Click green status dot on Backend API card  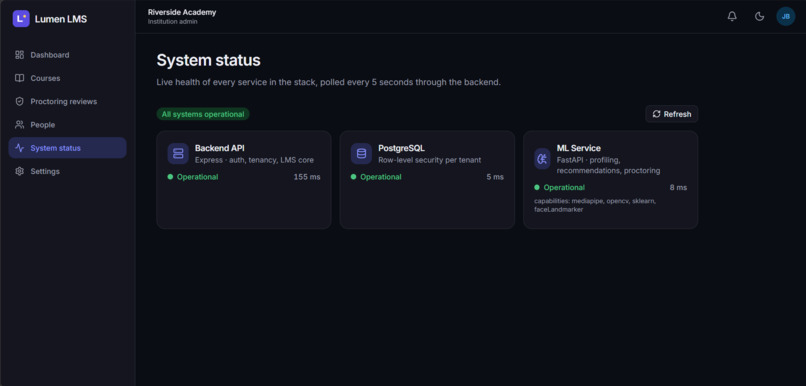pyautogui.click(x=170, y=177)
